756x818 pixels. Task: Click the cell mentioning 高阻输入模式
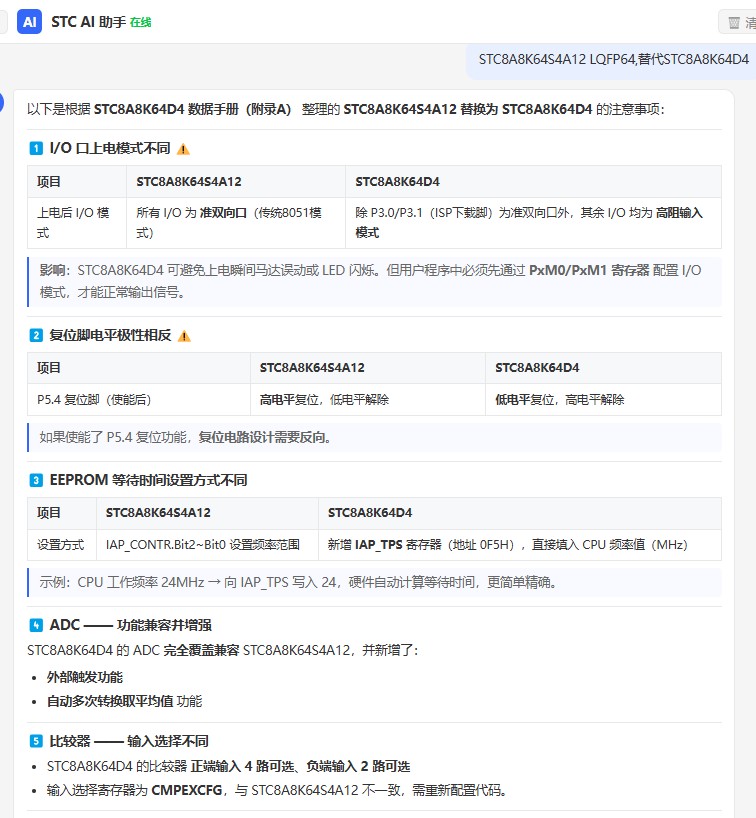533,223
